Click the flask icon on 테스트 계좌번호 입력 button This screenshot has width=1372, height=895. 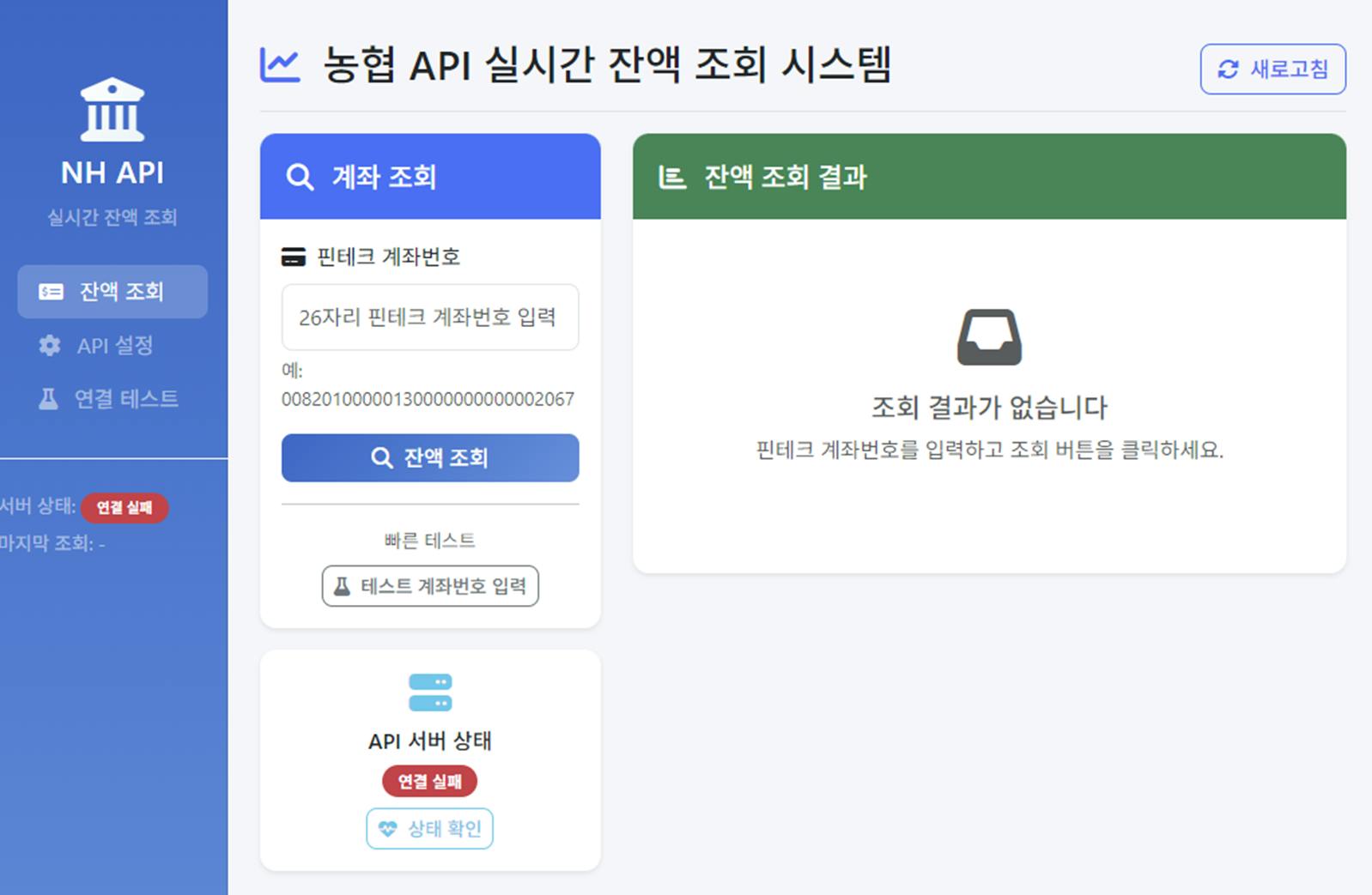[x=340, y=586]
